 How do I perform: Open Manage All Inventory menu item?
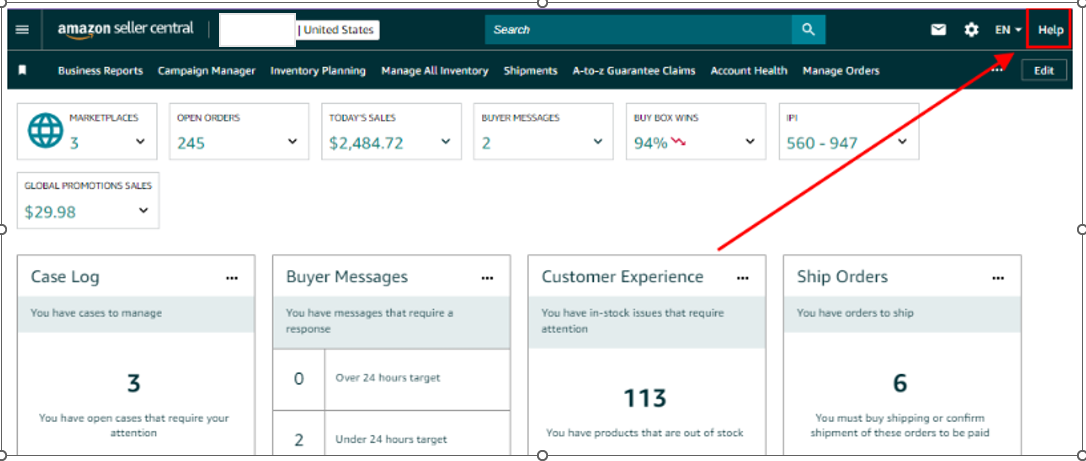(x=434, y=71)
